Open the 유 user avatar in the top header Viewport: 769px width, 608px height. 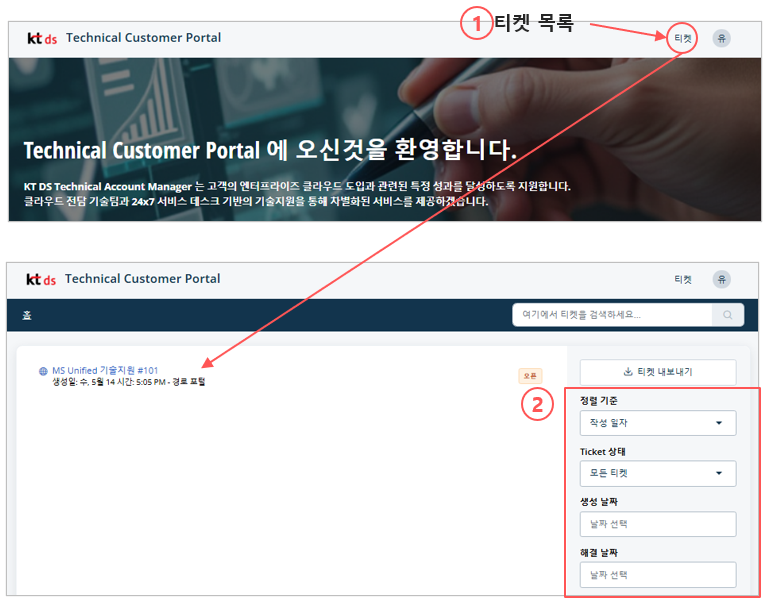point(721,38)
